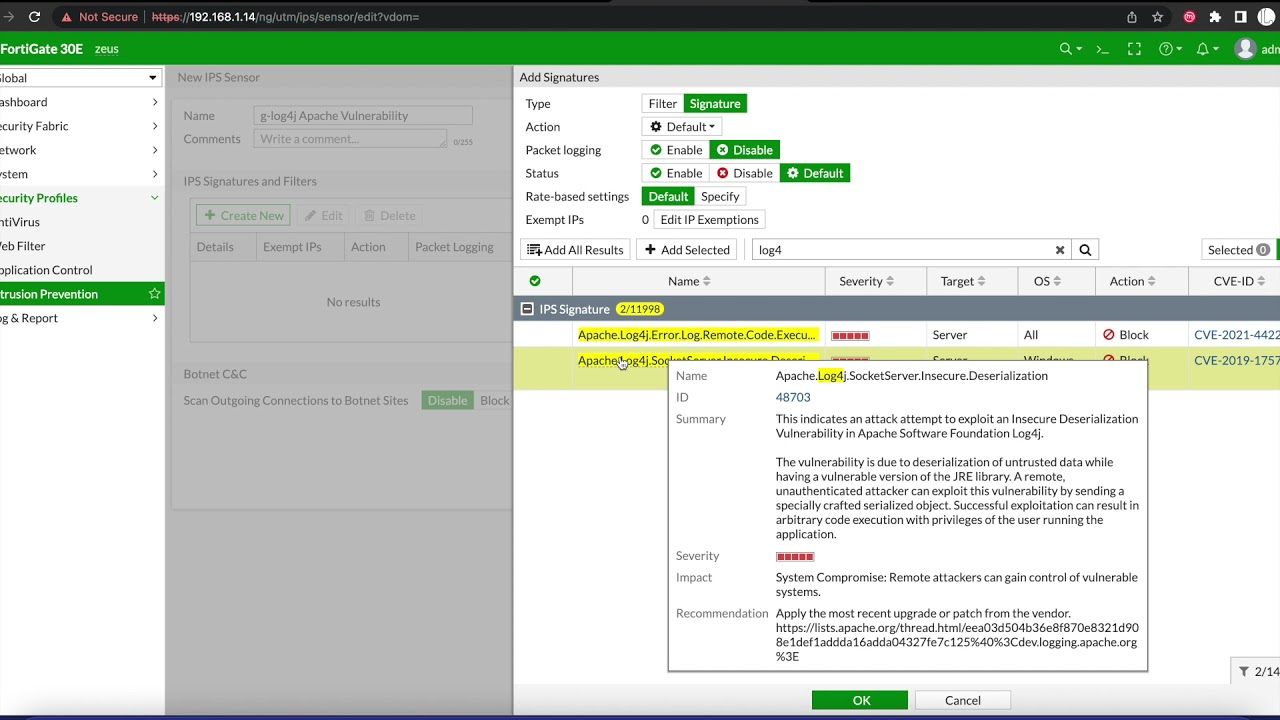The image size is (1280, 720).
Task: Click severity indicator in tooltip details
Action: (795, 557)
